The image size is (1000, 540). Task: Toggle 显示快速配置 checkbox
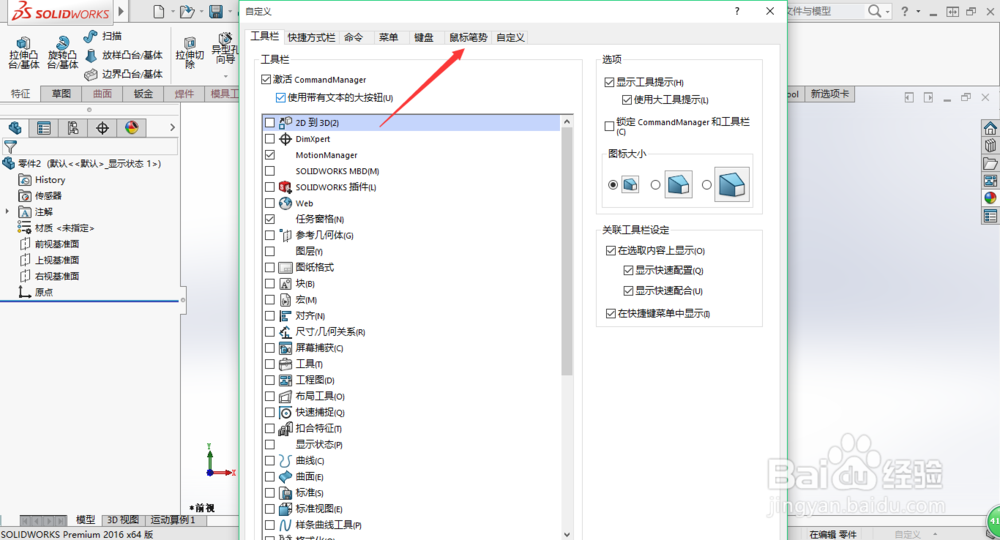coord(628,270)
